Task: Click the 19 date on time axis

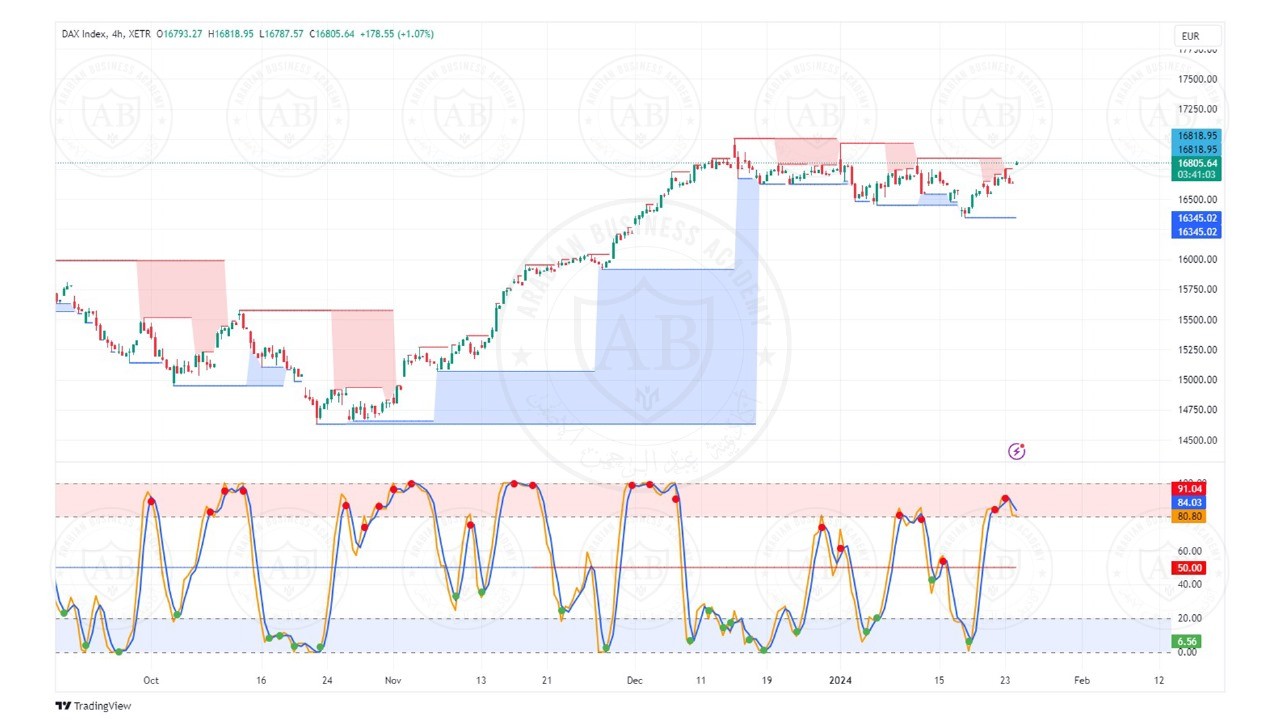Action: pos(766,680)
